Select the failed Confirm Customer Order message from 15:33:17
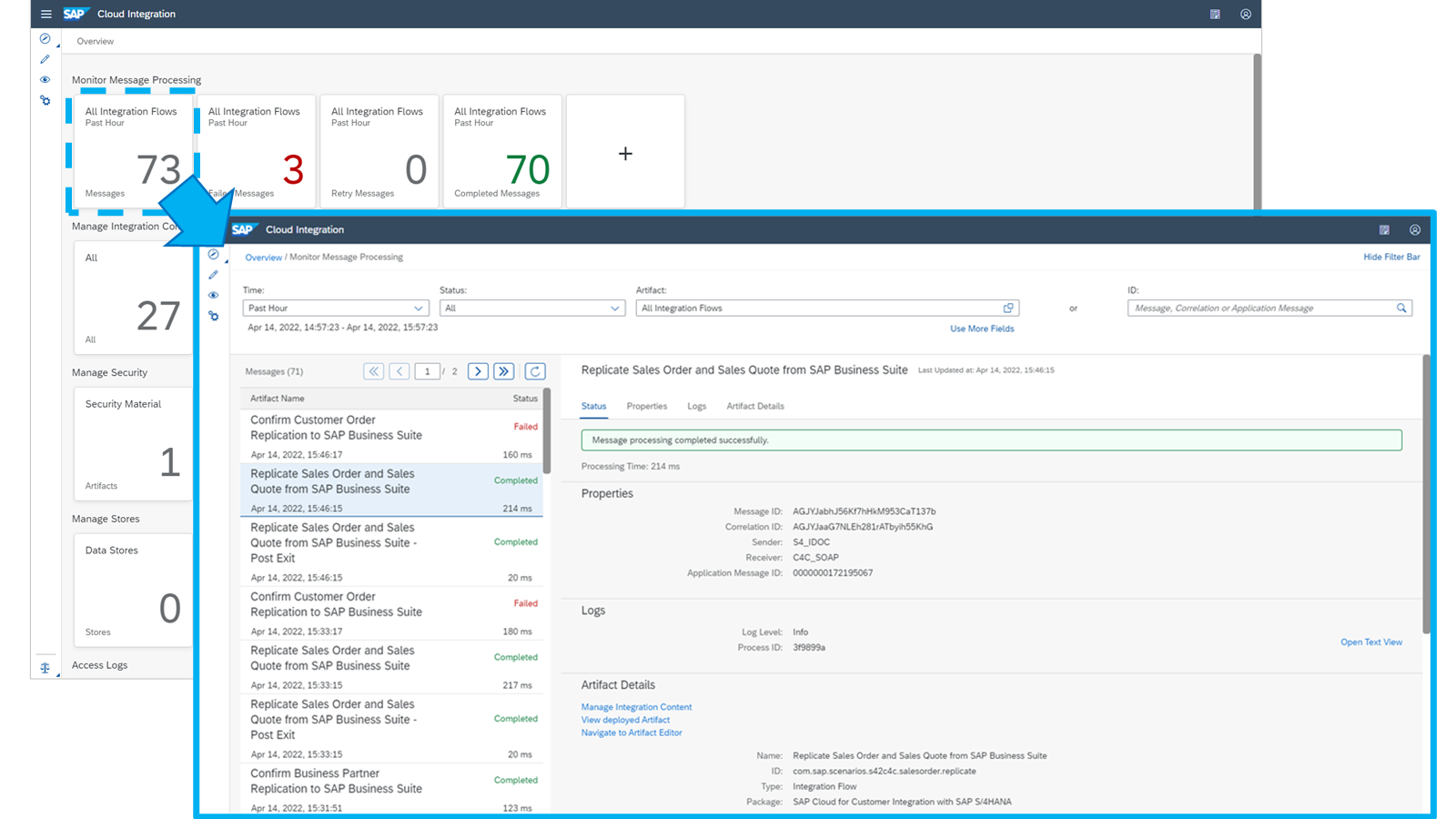The height and width of the screenshot is (819, 1456). pyautogui.click(x=391, y=613)
